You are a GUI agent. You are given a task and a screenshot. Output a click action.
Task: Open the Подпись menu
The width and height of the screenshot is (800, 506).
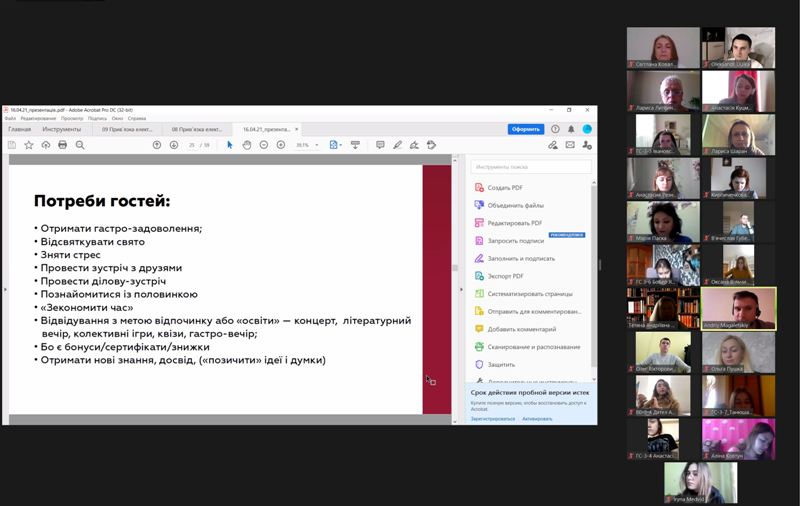click(x=97, y=118)
